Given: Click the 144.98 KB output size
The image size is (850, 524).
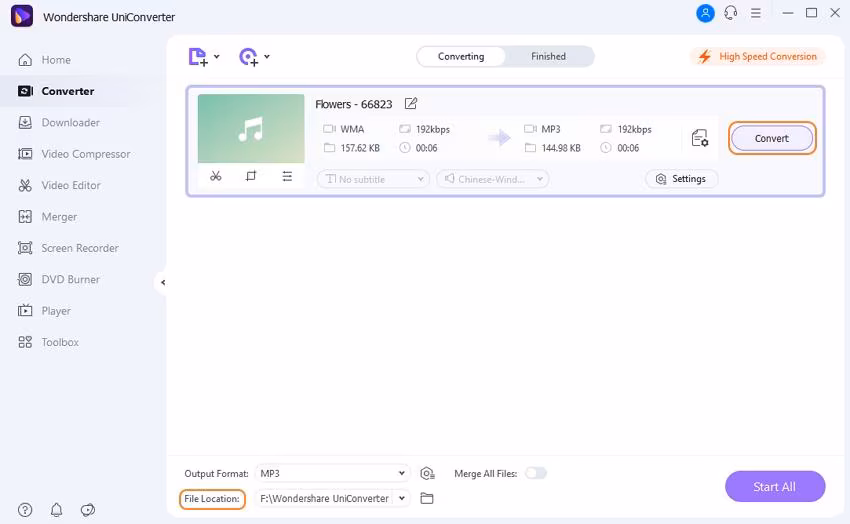Looking at the screenshot, I should click(561, 148).
